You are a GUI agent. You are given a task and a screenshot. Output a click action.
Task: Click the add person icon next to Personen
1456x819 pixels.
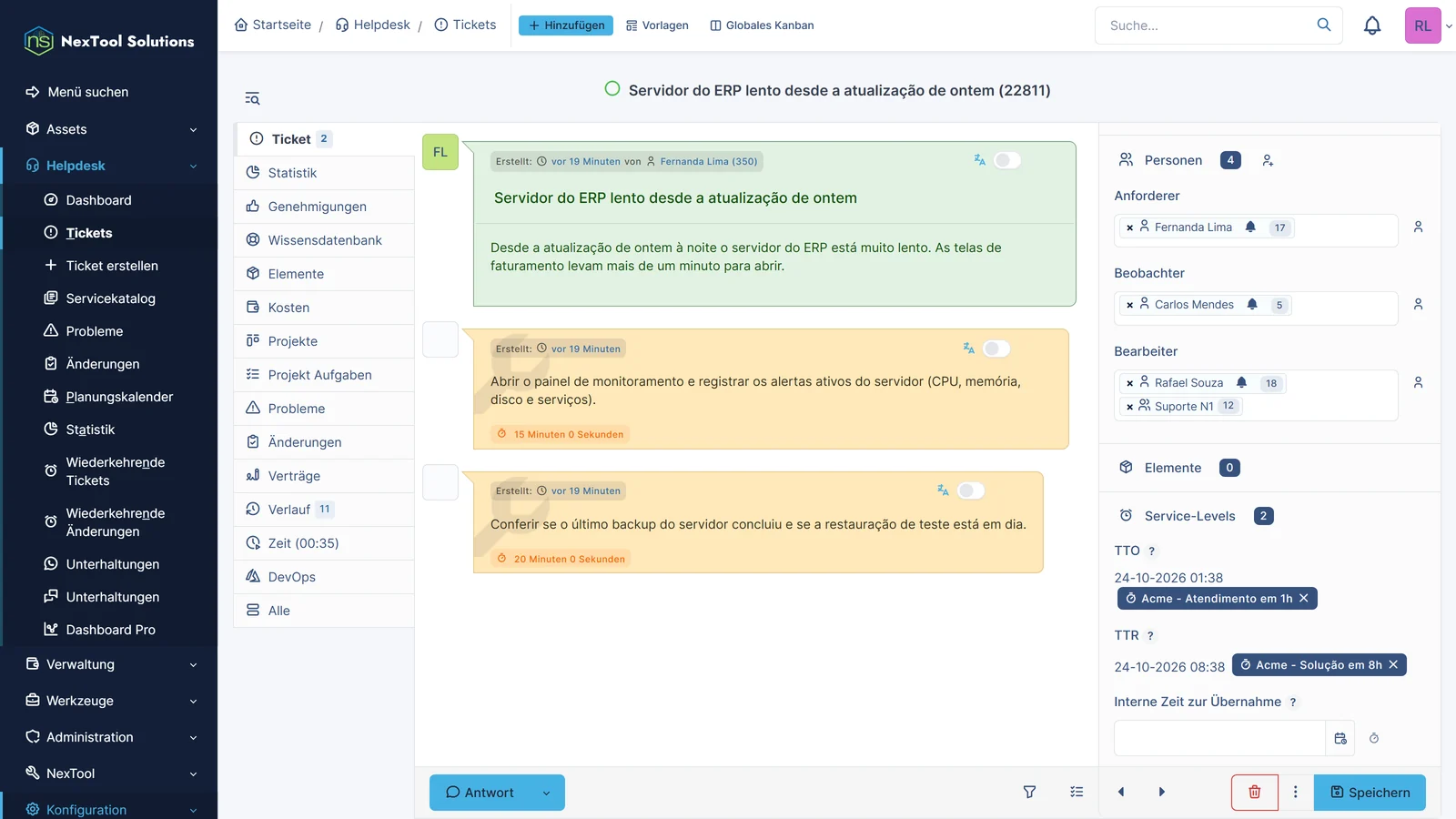[x=1268, y=160]
